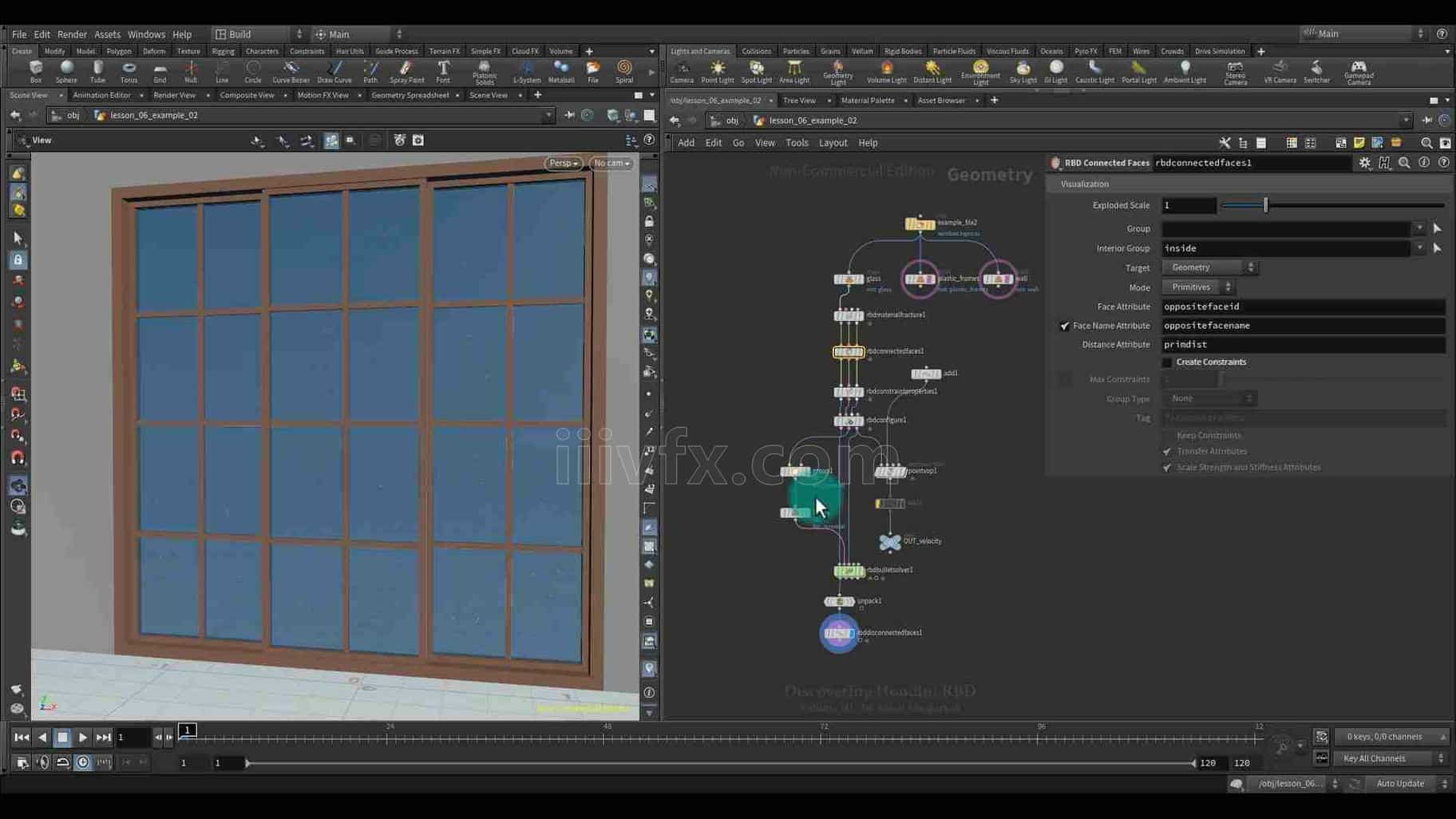Select the Curve Bezier shelf tool
The height and width of the screenshot is (819, 1456).
pyautogui.click(x=291, y=72)
